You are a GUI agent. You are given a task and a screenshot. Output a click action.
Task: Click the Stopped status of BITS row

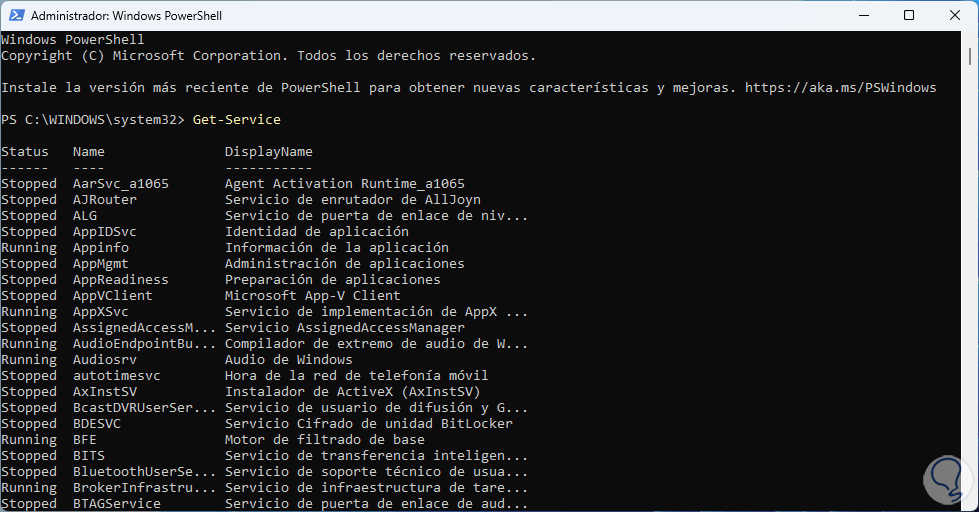[x=29, y=456]
